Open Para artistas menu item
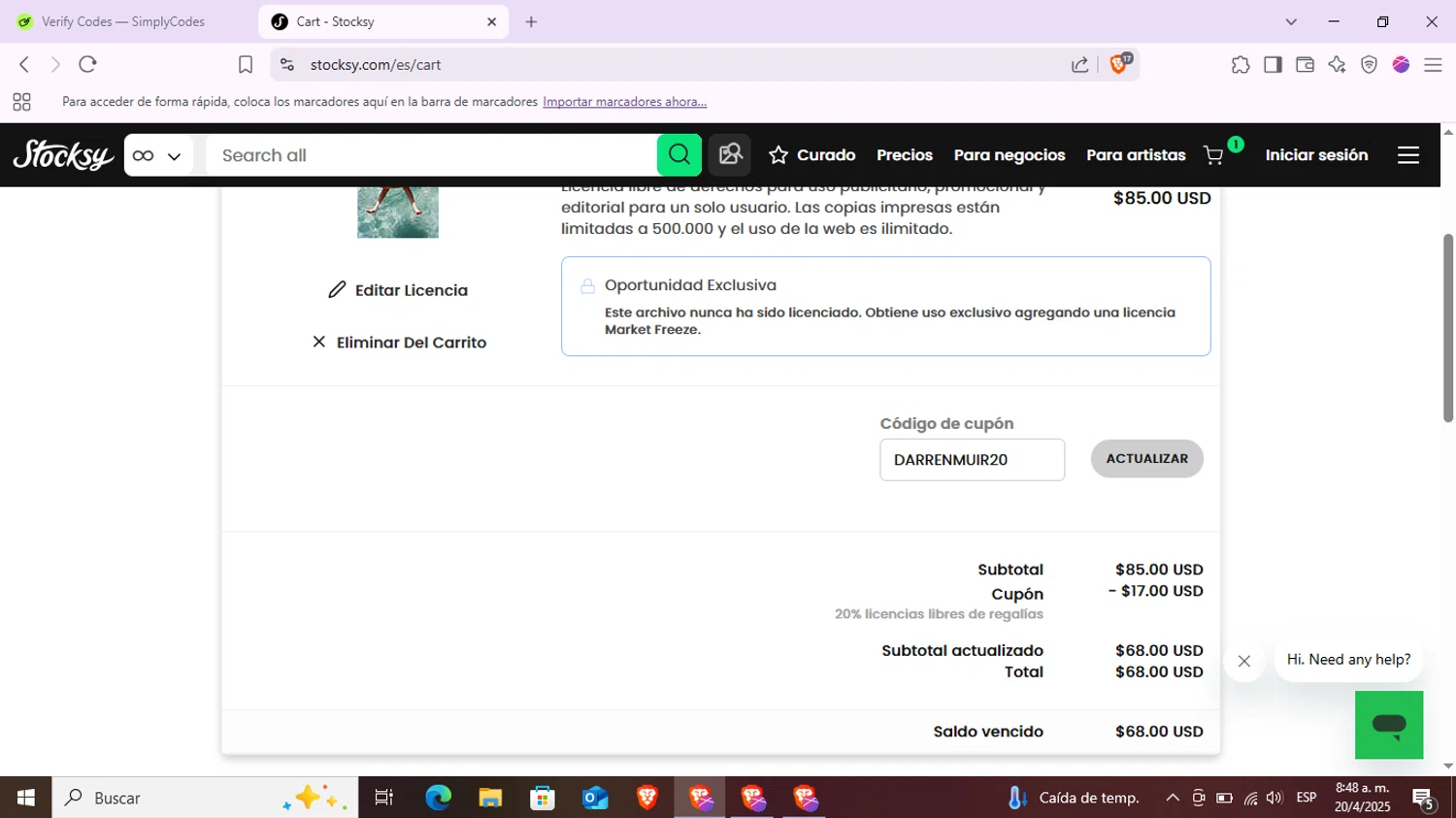Viewport: 1456px width, 818px height. coord(1136,155)
